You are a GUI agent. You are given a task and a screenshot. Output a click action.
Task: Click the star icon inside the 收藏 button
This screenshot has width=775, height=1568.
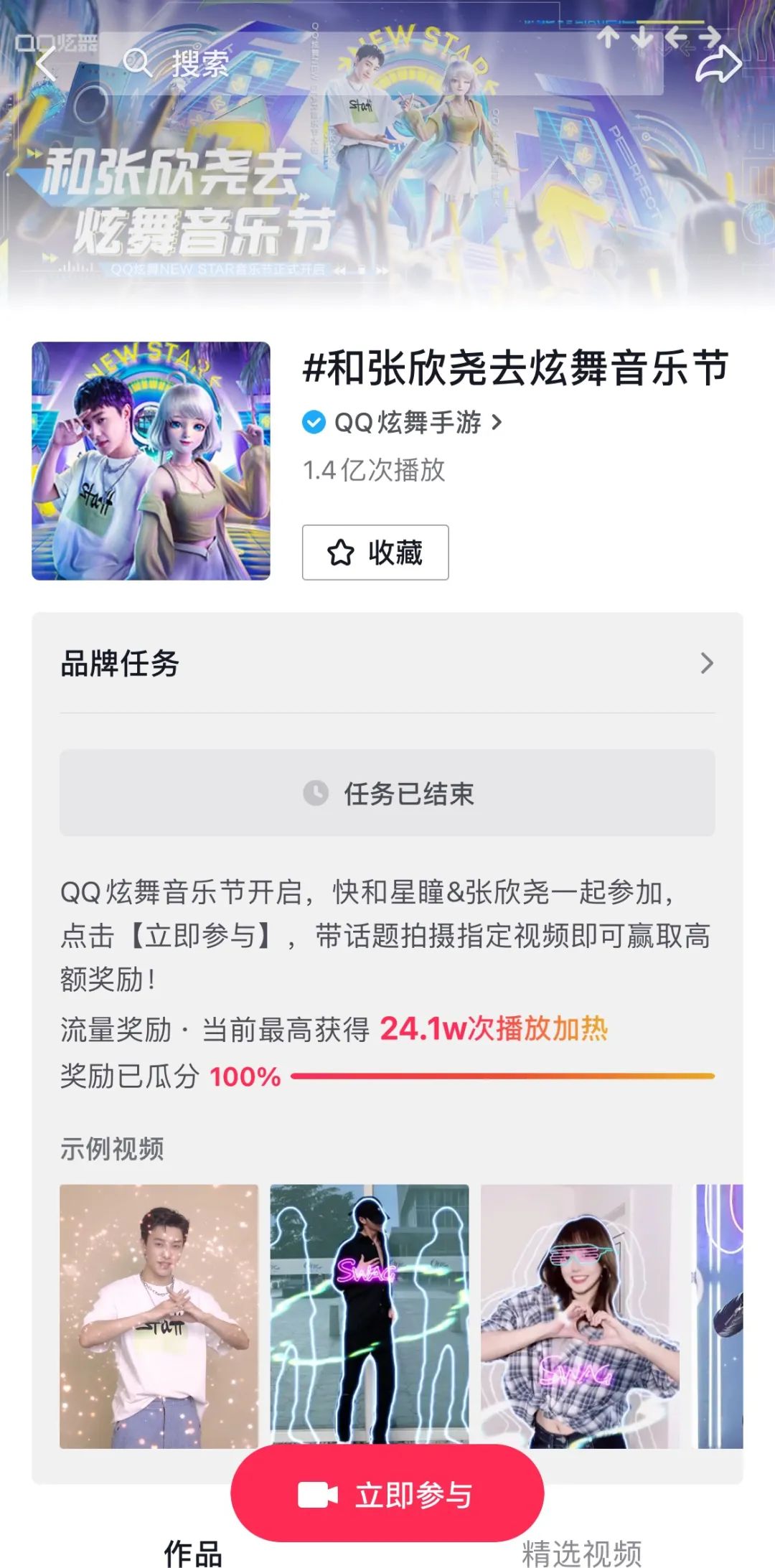340,553
